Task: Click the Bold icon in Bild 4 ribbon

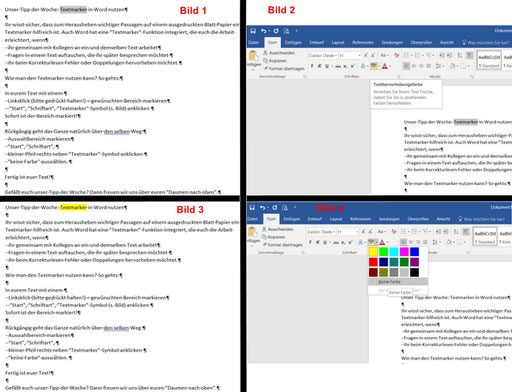Action: click(x=310, y=242)
